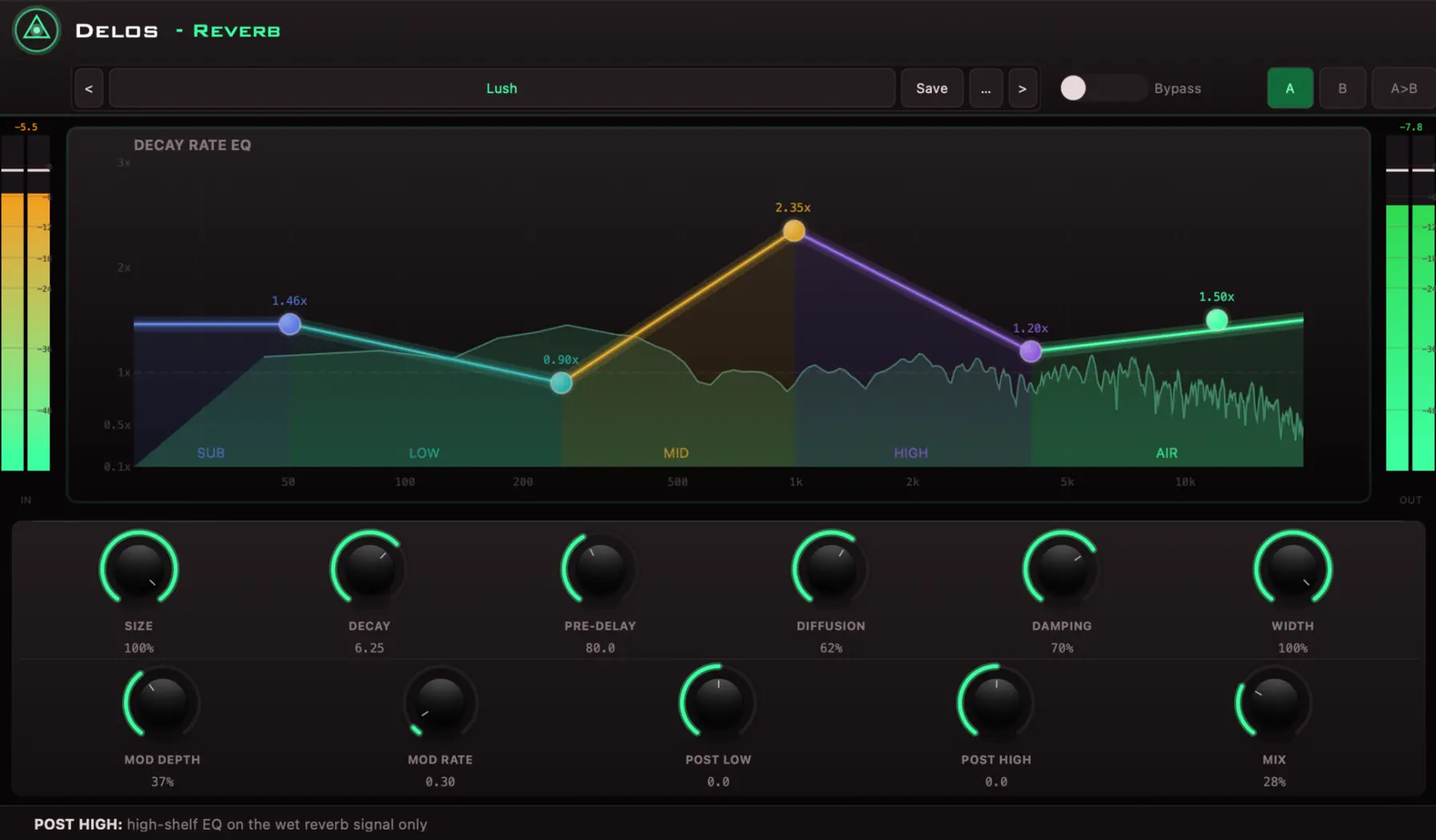Viewport: 1436px width, 840px height.
Task: Click the LOW band label
Action: tap(424, 453)
